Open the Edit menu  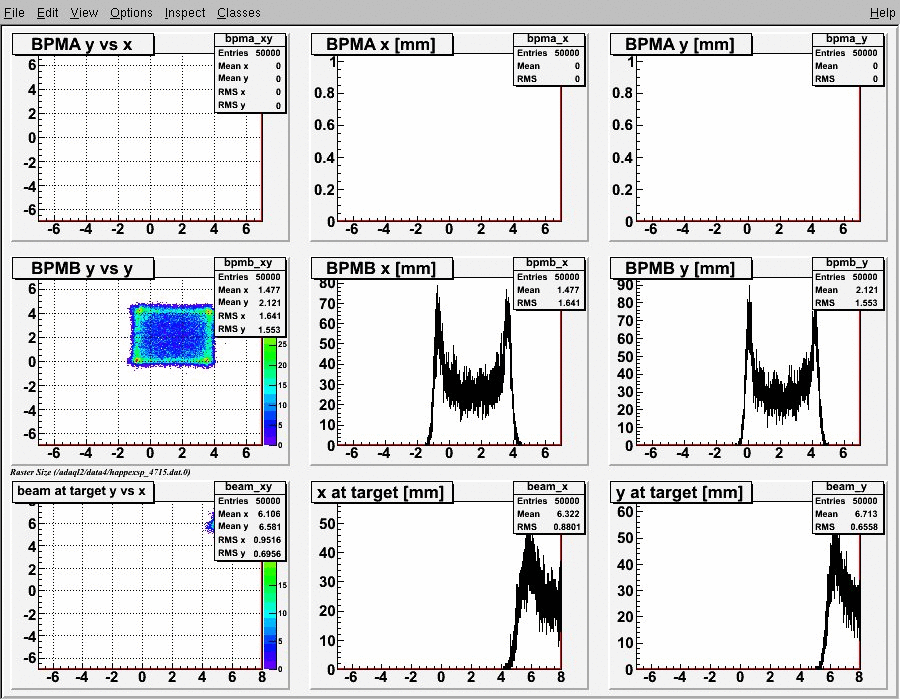click(48, 13)
